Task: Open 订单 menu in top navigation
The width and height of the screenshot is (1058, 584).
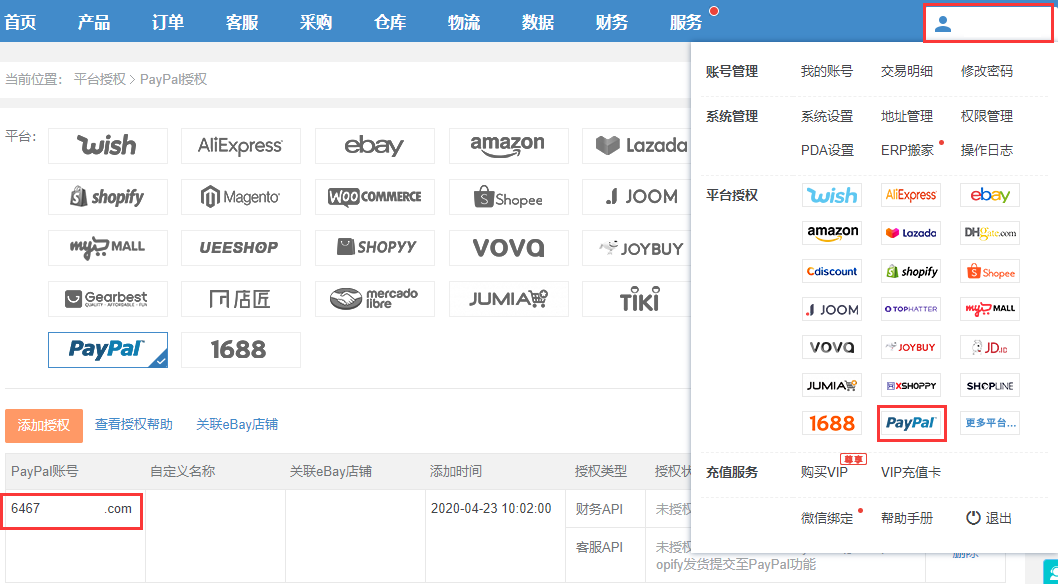Action: [x=168, y=22]
